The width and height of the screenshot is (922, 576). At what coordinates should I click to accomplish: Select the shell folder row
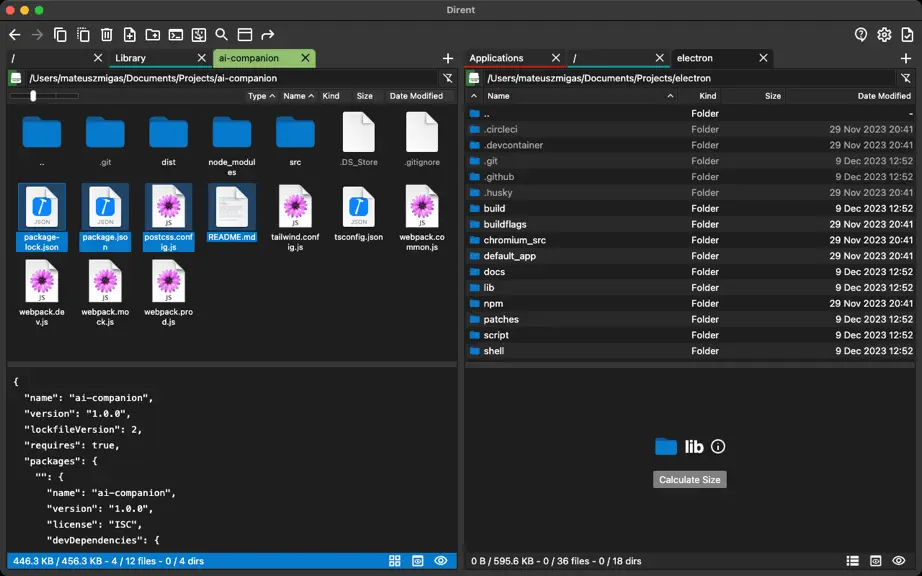690,351
